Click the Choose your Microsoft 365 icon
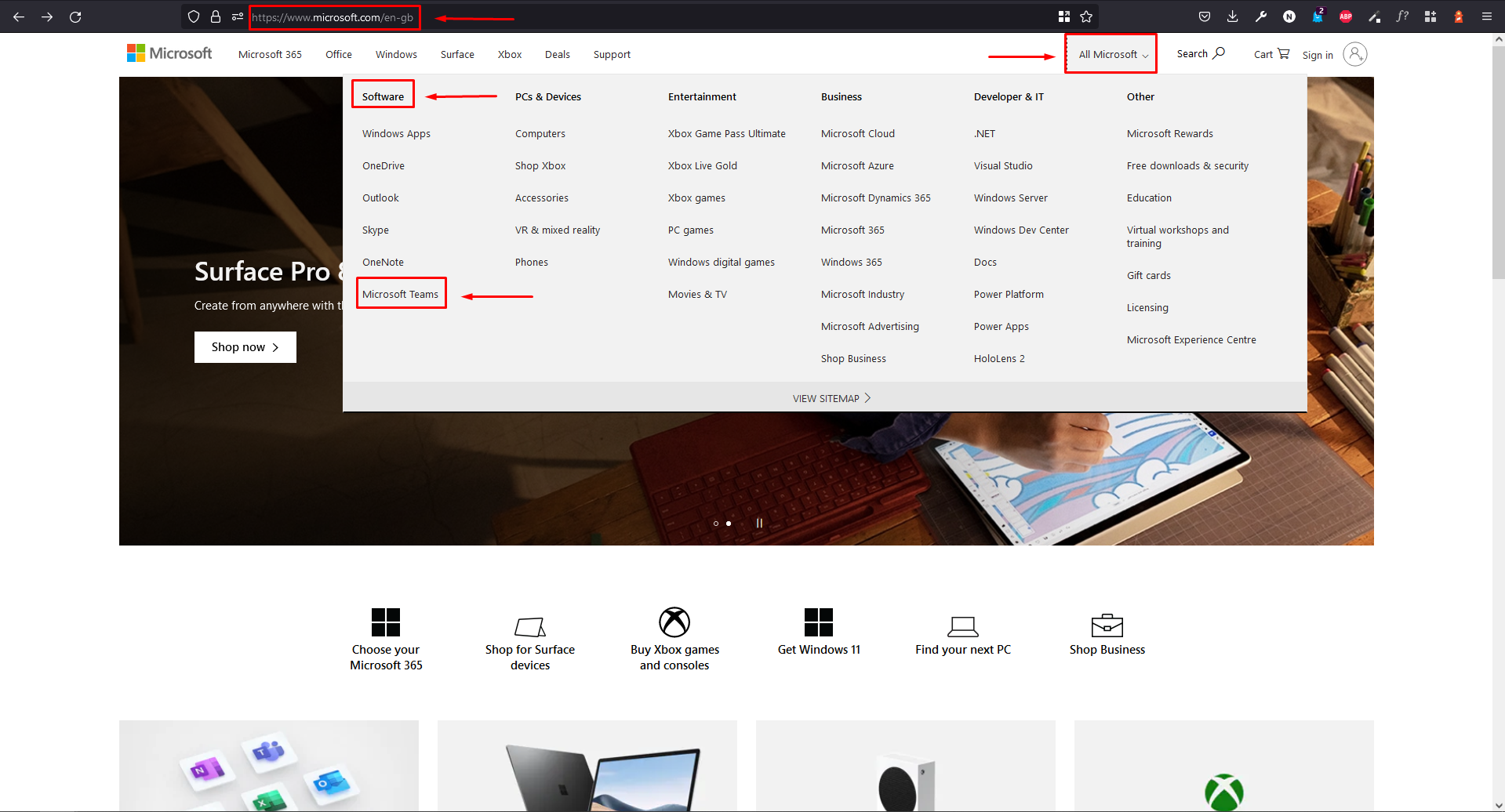This screenshot has width=1505, height=812. [x=386, y=622]
